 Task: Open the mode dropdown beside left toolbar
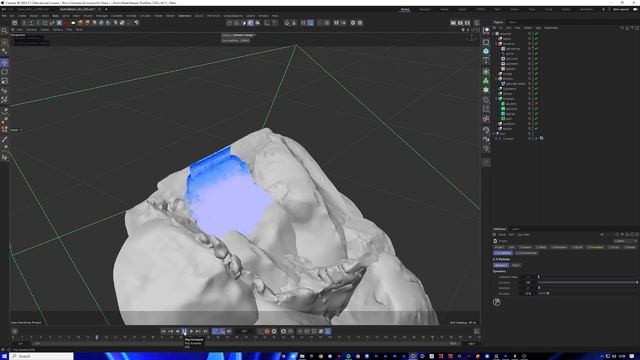(x=16, y=130)
